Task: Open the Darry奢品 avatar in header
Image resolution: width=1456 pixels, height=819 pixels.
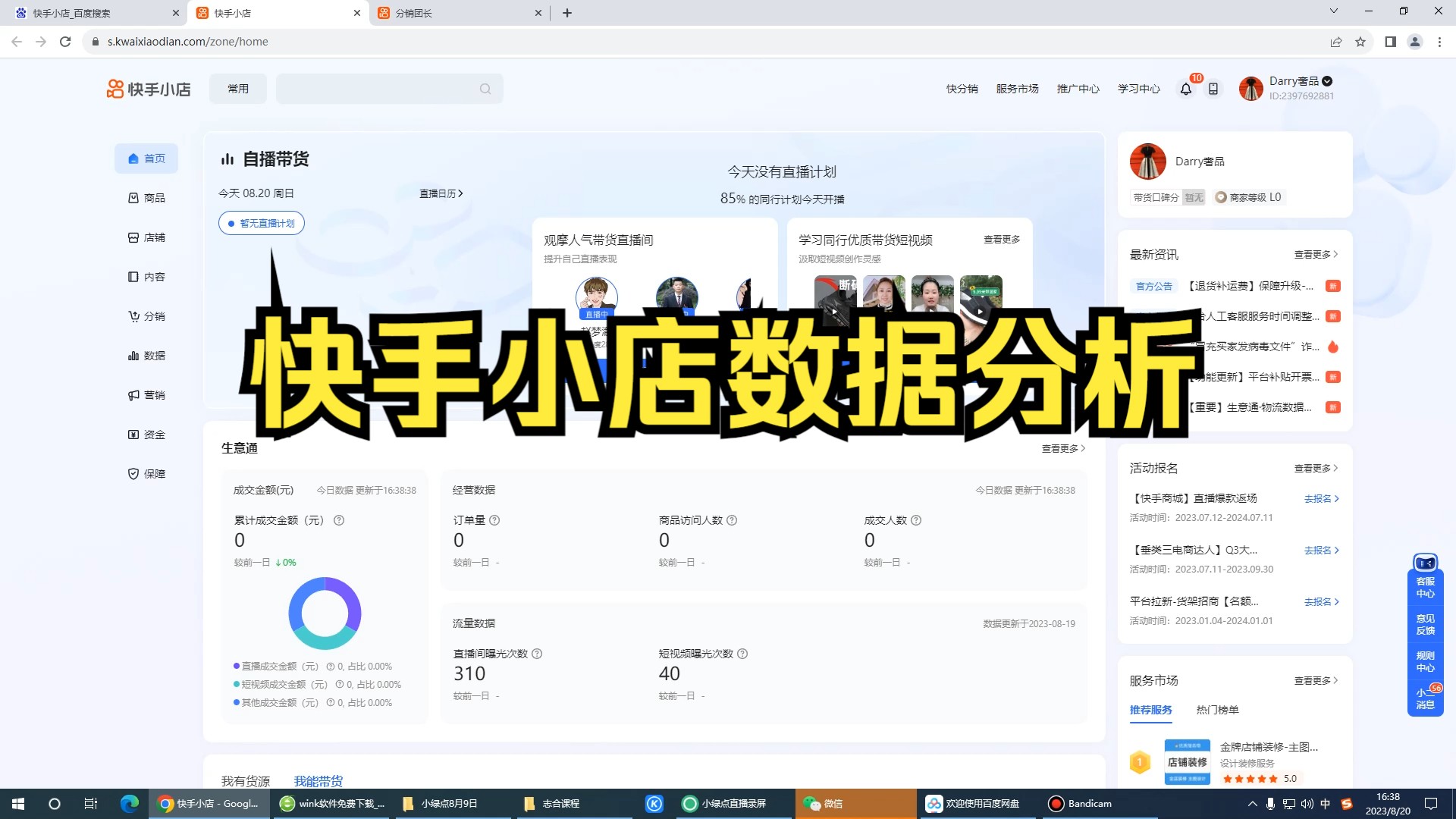Action: point(1251,89)
